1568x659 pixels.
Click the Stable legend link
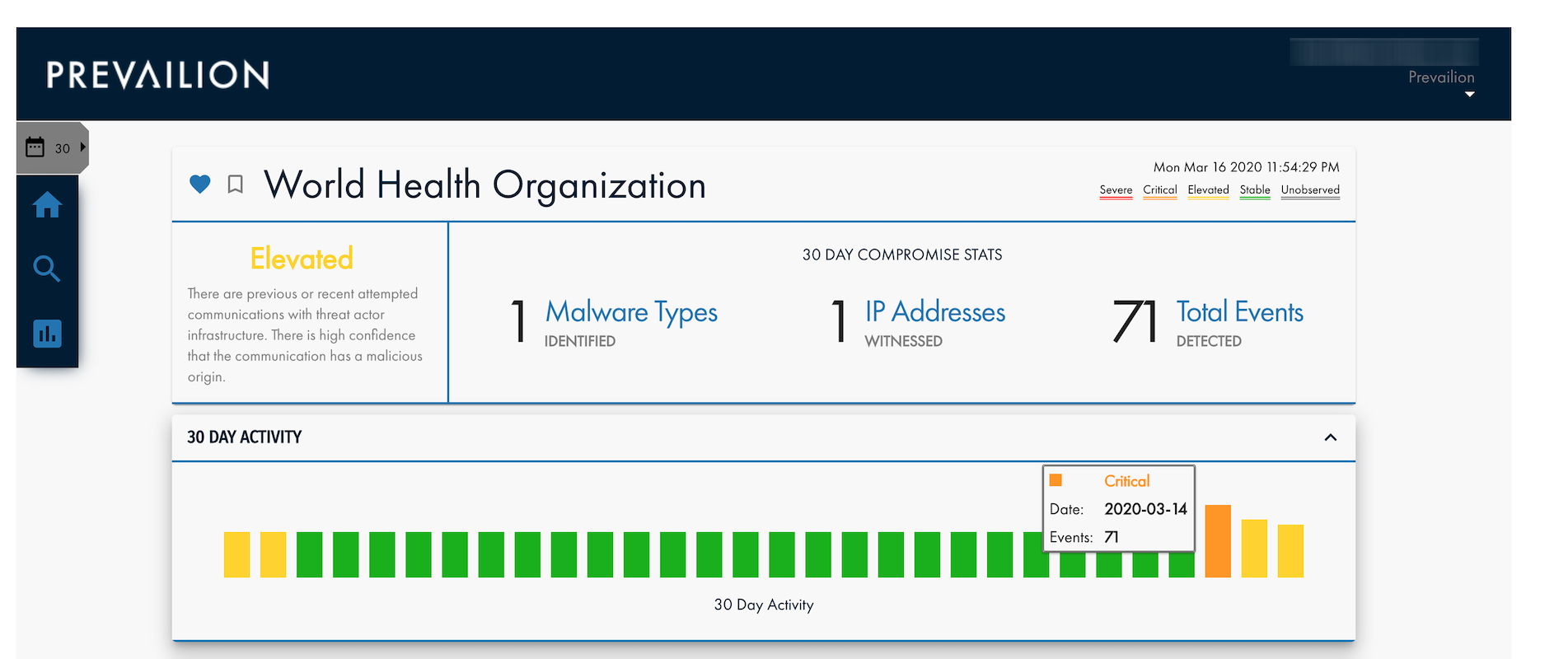point(1255,190)
